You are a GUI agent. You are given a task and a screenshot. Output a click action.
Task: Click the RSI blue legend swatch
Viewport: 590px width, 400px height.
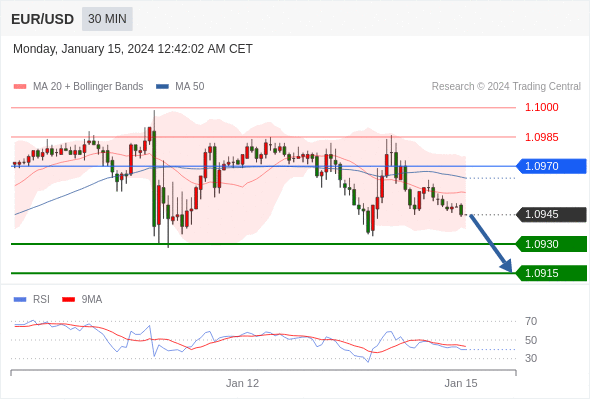[20, 300]
